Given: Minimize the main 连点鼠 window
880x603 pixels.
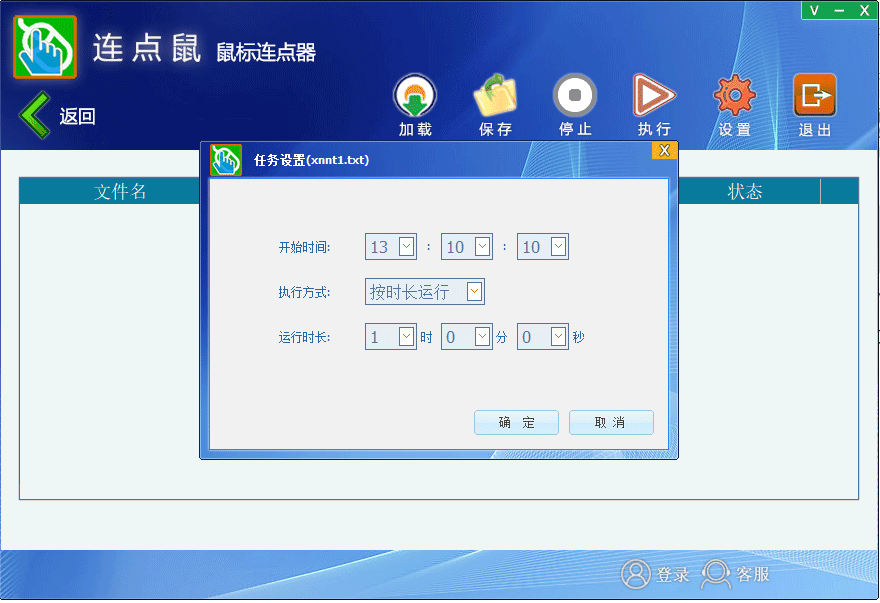Looking at the screenshot, I should 840,10.
